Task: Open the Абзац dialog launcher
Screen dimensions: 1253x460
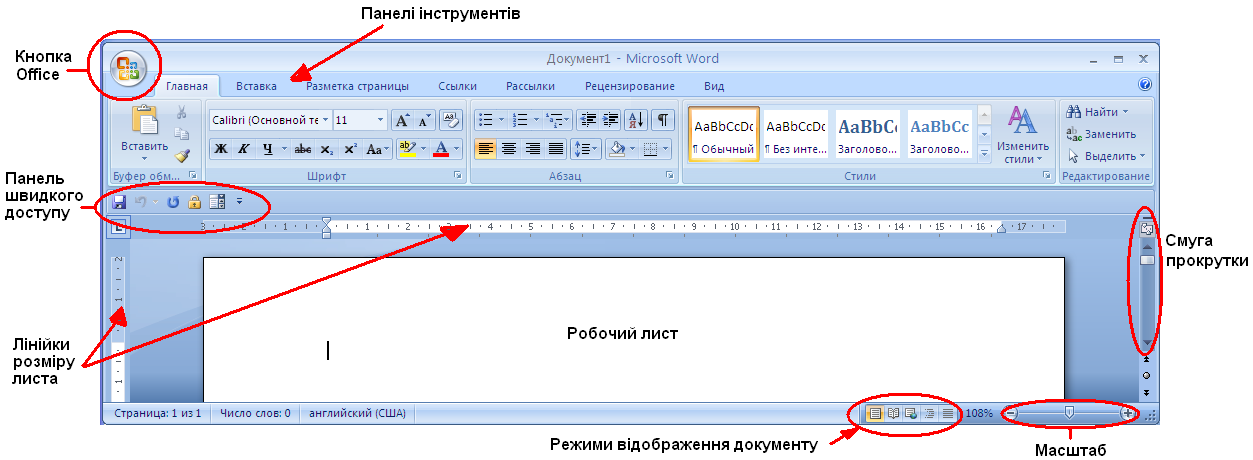Action: (x=670, y=175)
